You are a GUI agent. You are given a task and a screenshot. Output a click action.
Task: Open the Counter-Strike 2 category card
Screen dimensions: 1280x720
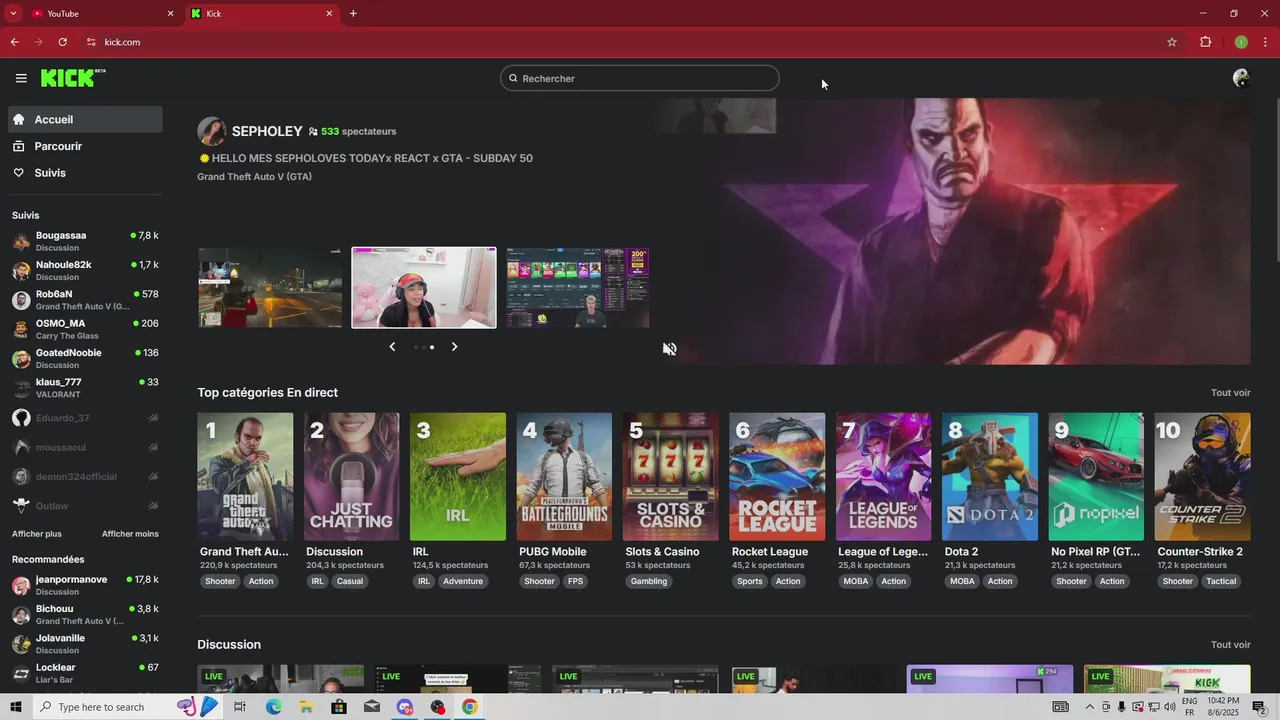pos(1202,477)
